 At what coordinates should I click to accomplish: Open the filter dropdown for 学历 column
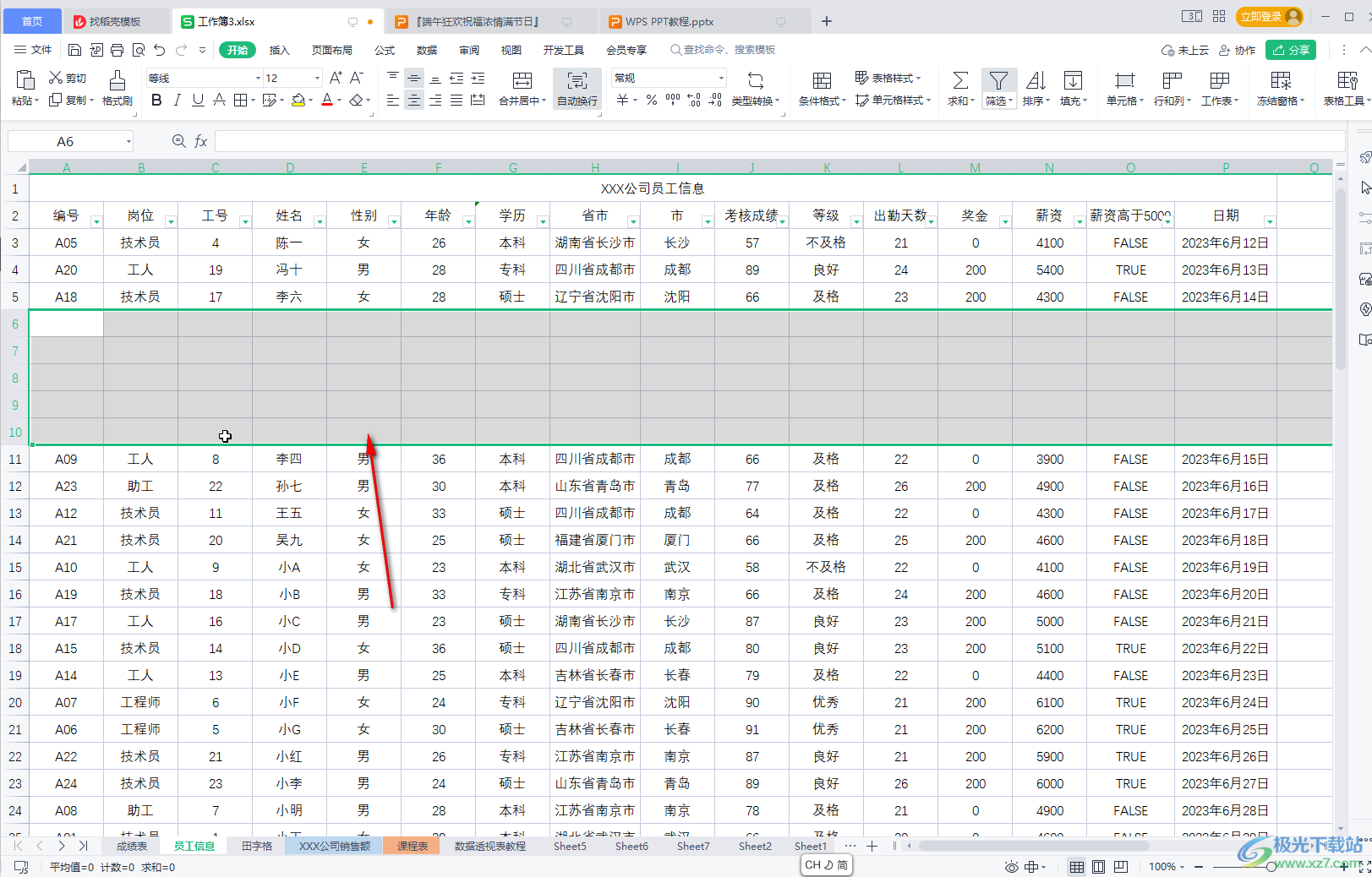(x=543, y=221)
